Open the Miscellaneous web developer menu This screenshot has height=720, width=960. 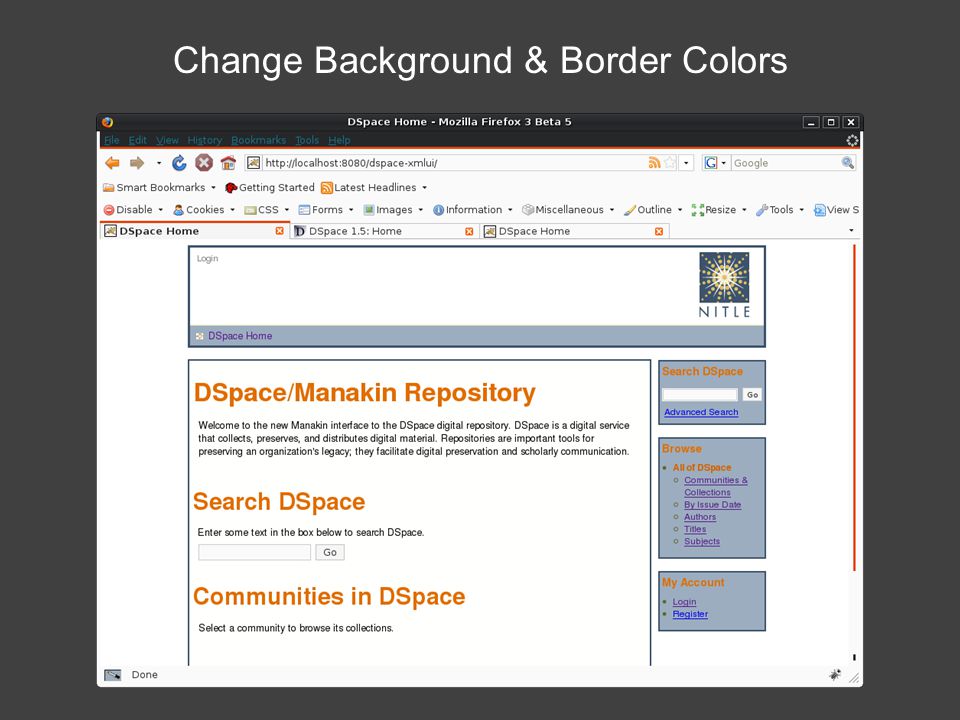(x=568, y=209)
